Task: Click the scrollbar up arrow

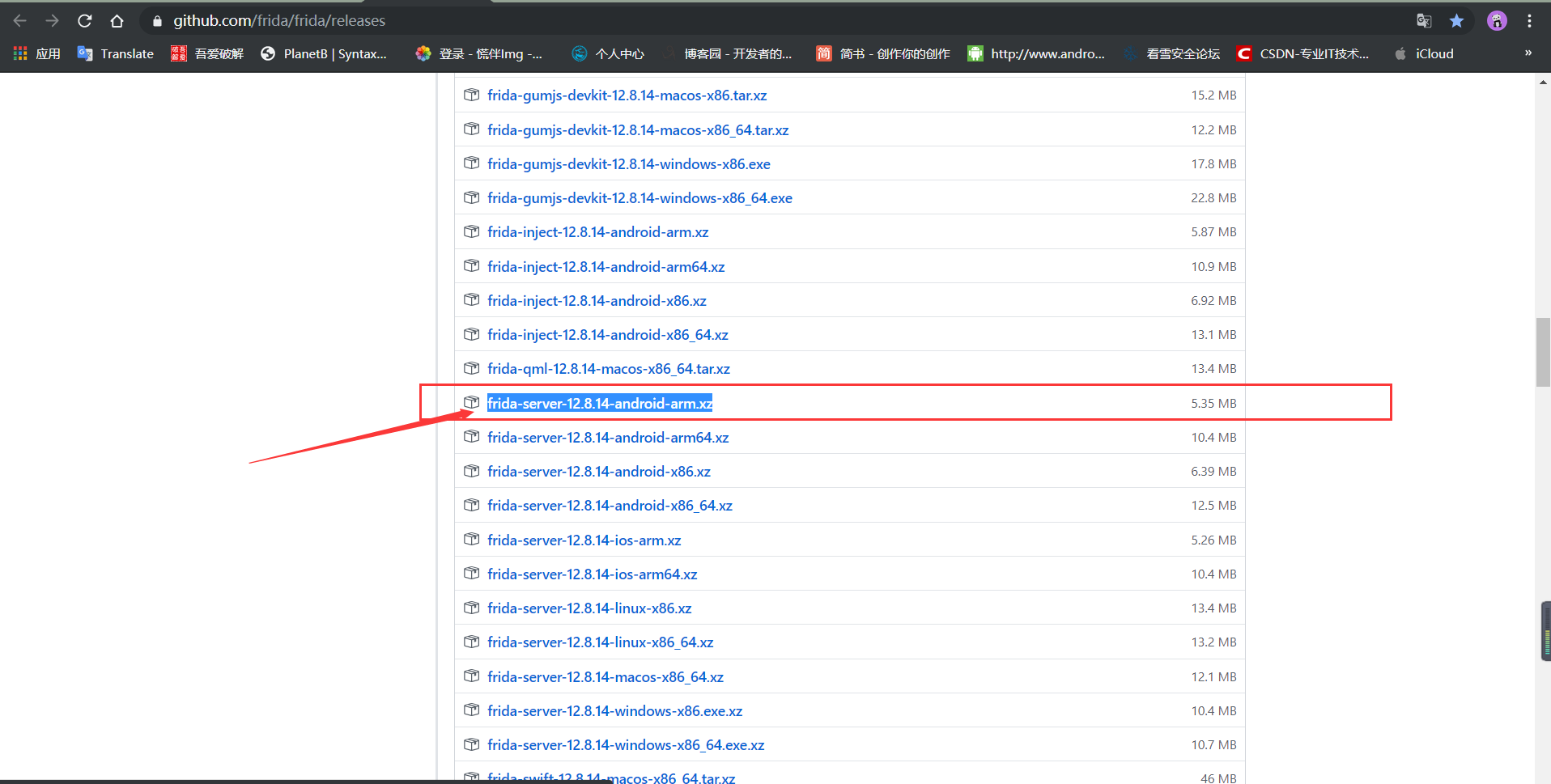Action: coord(1543,82)
